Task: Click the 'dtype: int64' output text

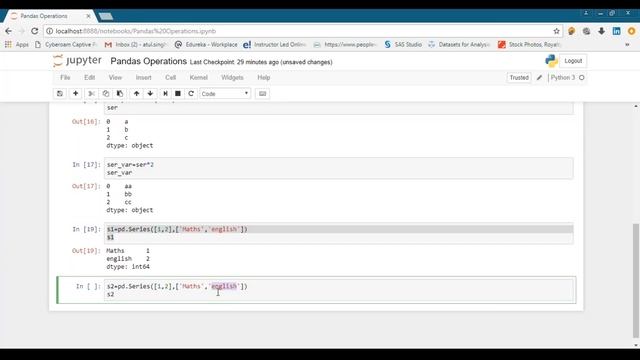Action: (x=128, y=267)
